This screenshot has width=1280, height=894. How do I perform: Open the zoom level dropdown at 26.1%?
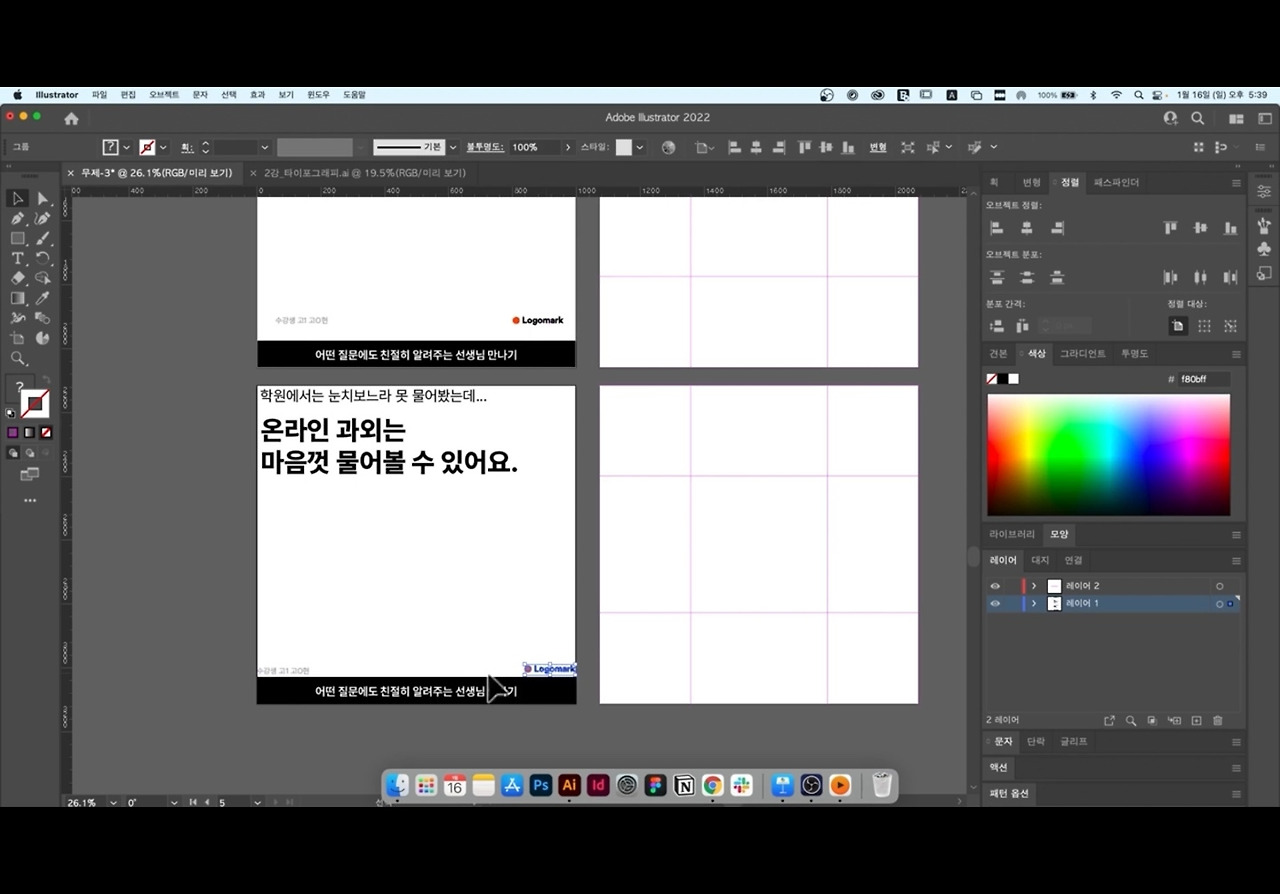(113, 802)
